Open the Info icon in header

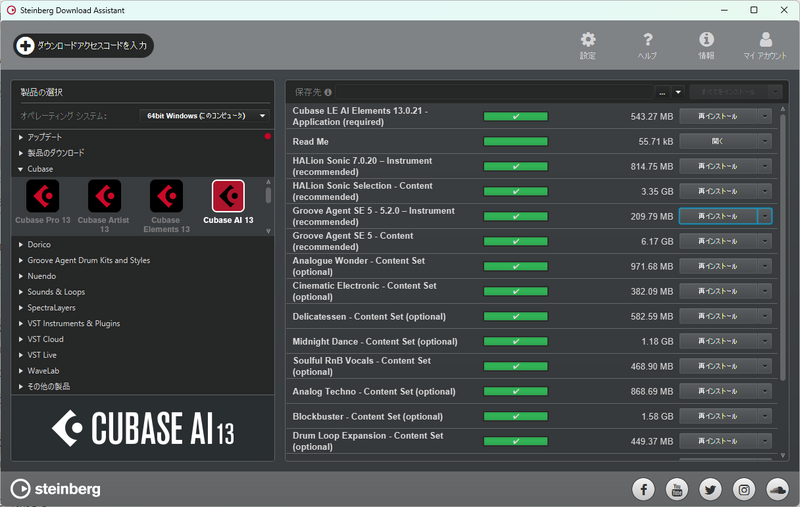(x=706, y=39)
